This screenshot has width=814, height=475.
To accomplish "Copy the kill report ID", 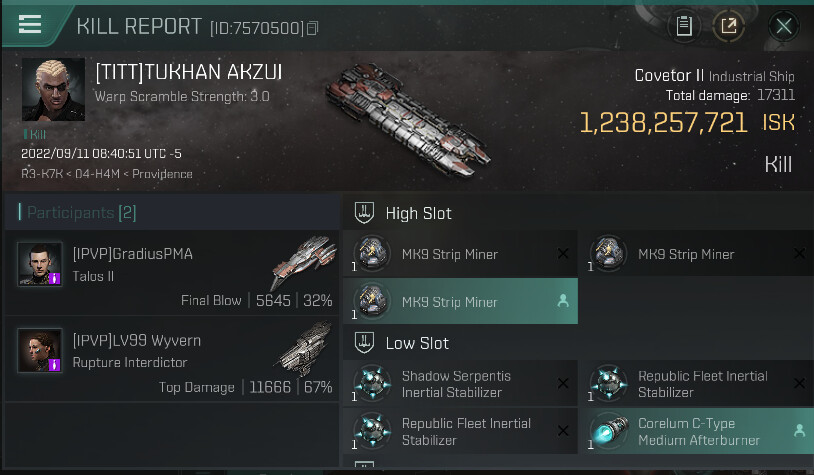I will [x=313, y=28].
